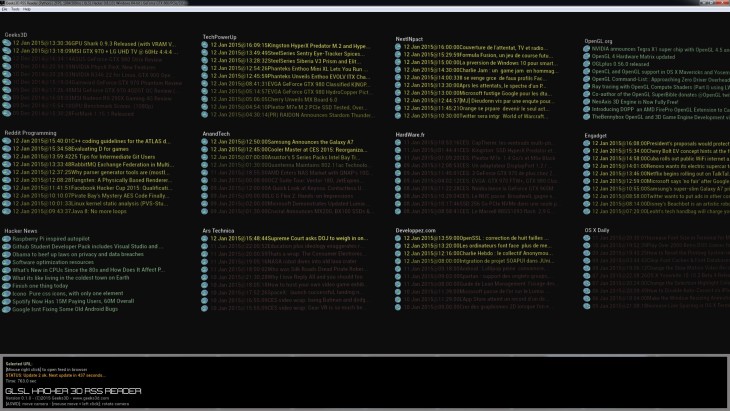Click globe icon beside NVIDIA announces Tegra X1
Screen dimensions: 730x411
click(x=587, y=49)
